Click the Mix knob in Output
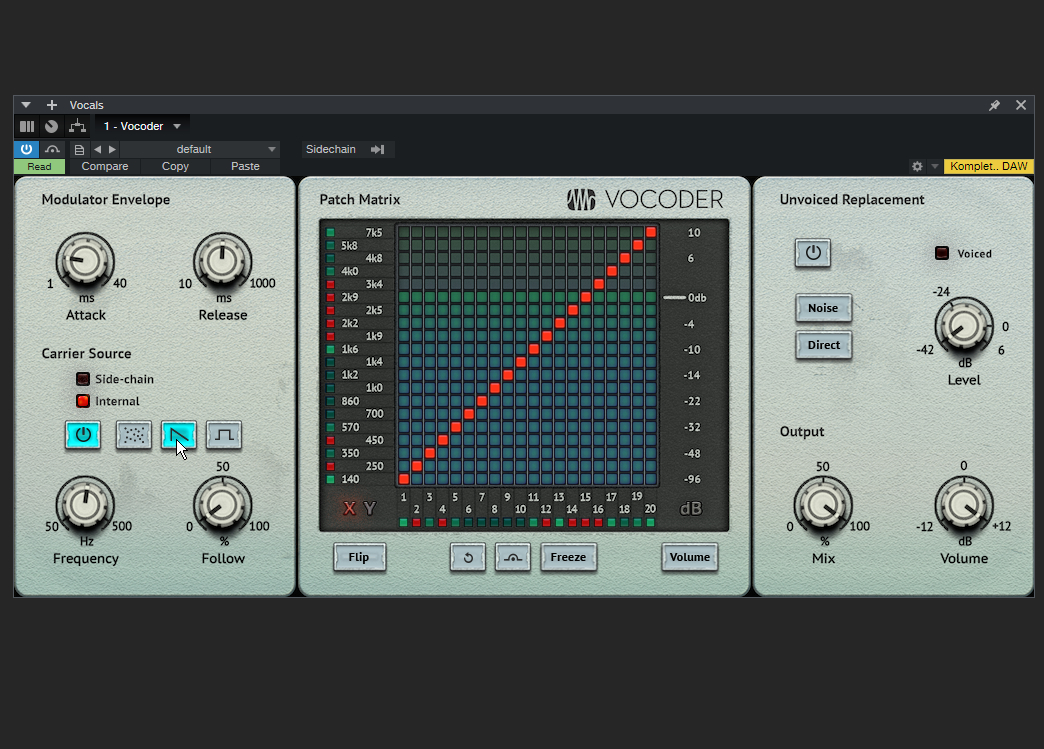This screenshot has width=1044, height=749. click(x=822, y=504)
